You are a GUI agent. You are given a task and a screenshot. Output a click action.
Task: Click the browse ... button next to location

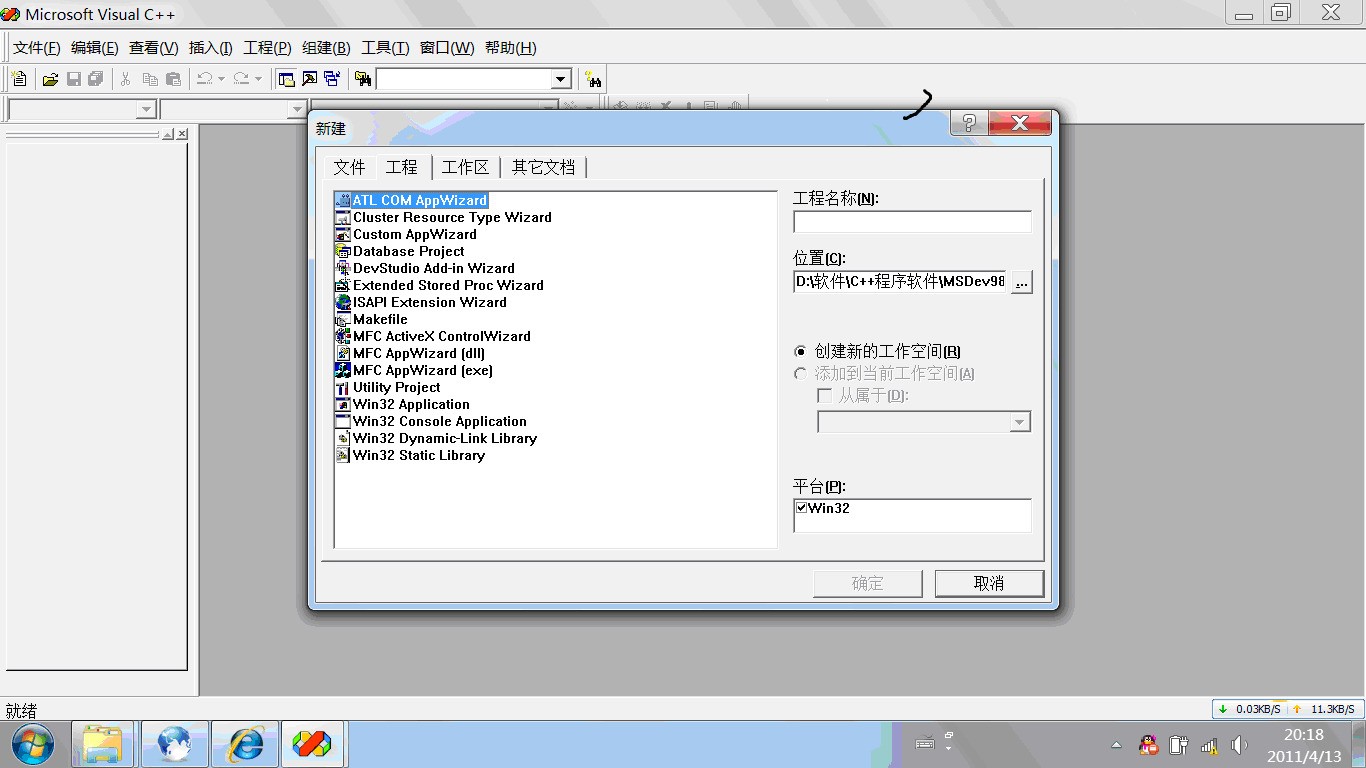1021,282
